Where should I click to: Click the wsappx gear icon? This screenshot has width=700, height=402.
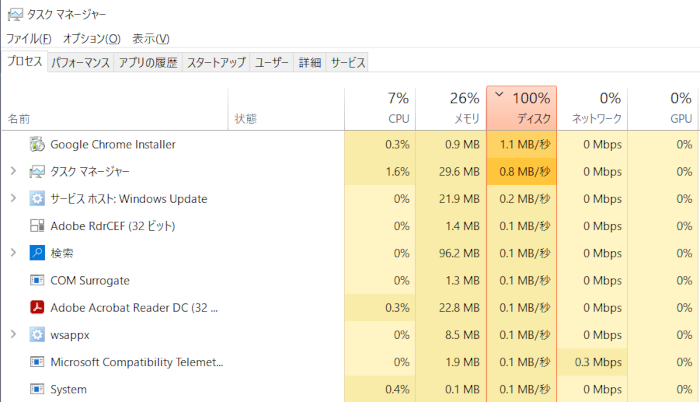pyautogui.click(x=37, y=335)
